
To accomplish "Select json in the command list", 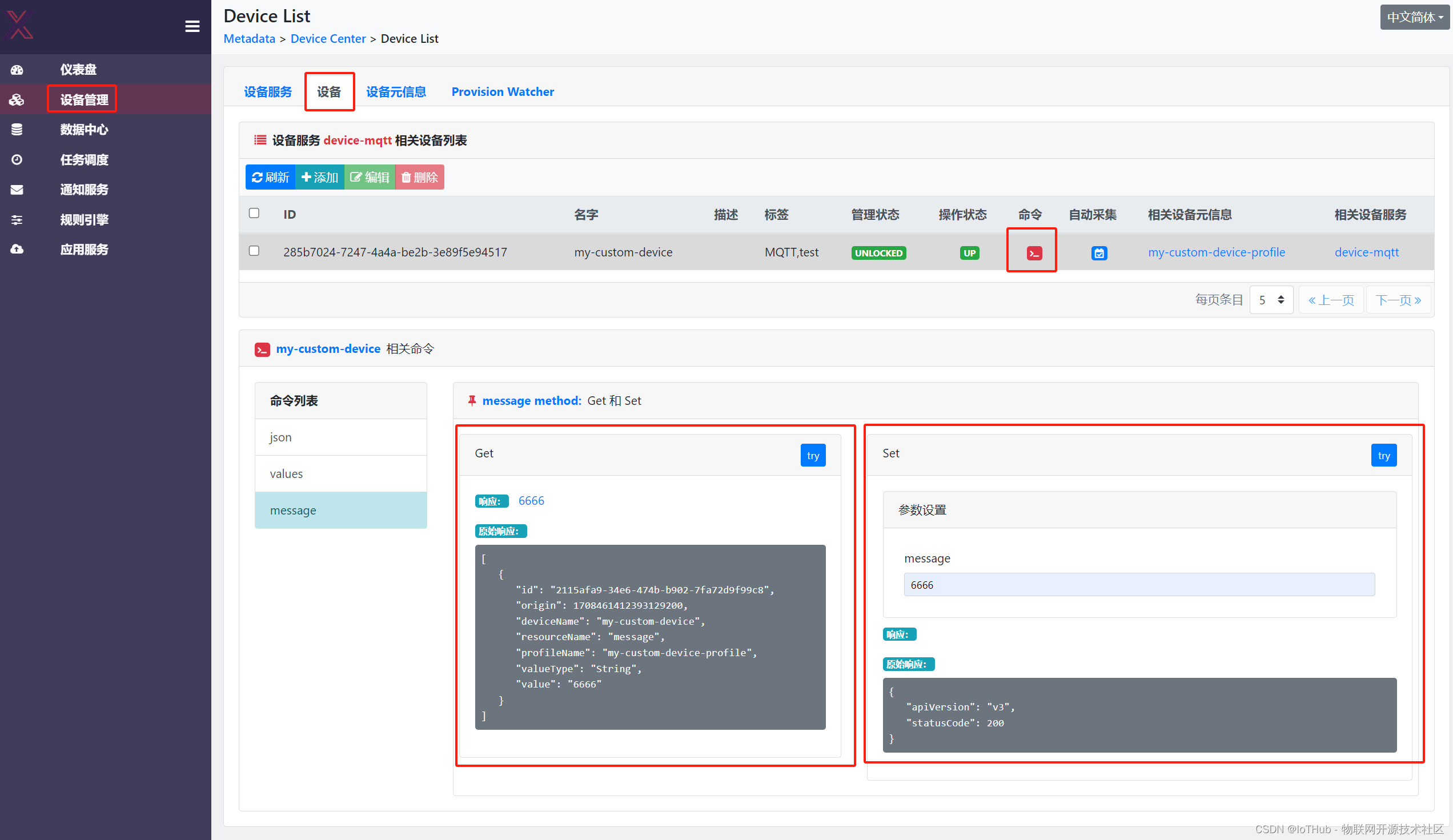I will 341,437.
